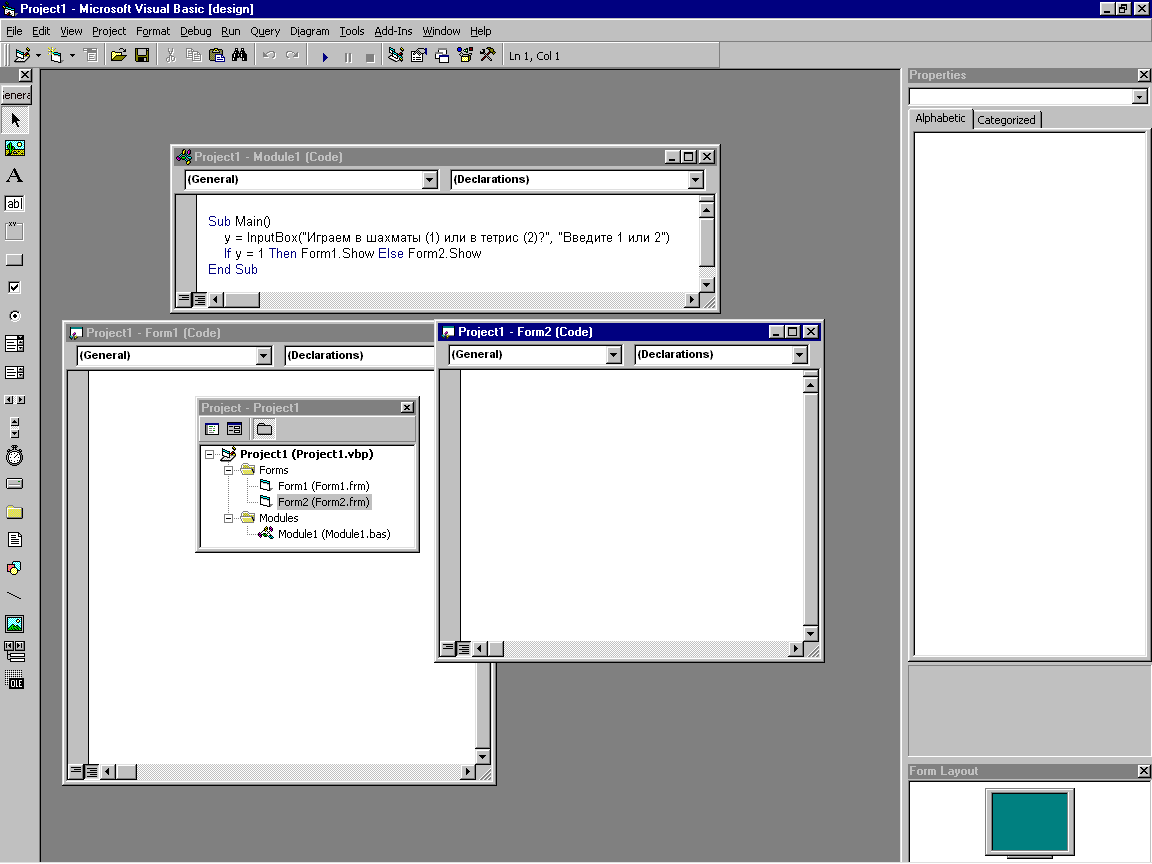Image resolution: width=1152 pixels, height=864 pixels.
Task: Switch to Alphabetic properties tab
Action: point(940,118)
